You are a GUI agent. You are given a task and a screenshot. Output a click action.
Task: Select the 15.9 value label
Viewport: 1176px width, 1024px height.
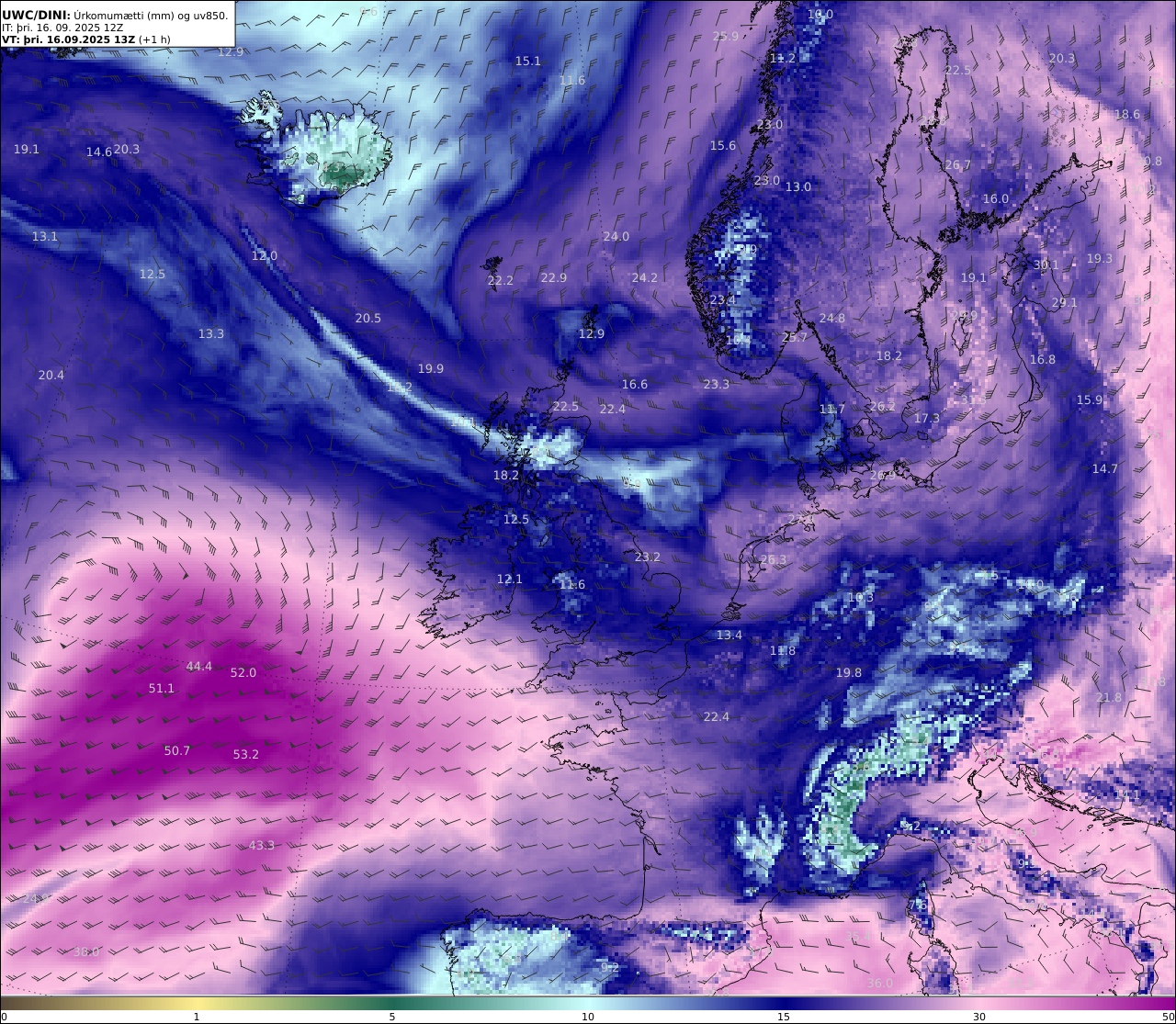(x=1089, y=399)
